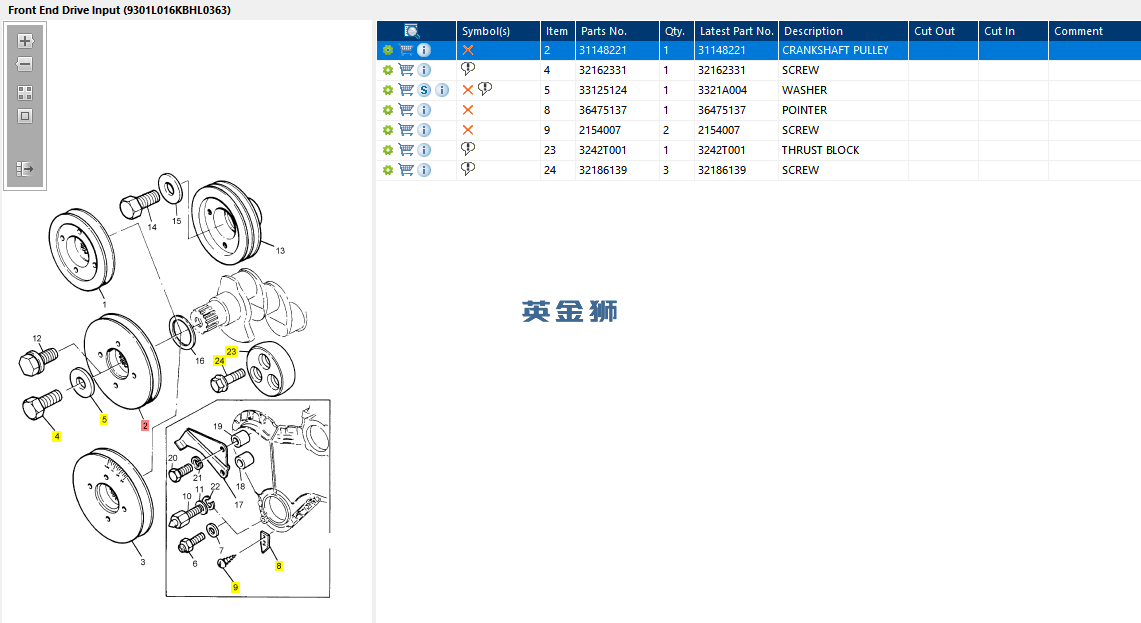
Task: Add POINTER to shopping cart
Action: click(406, 110)
